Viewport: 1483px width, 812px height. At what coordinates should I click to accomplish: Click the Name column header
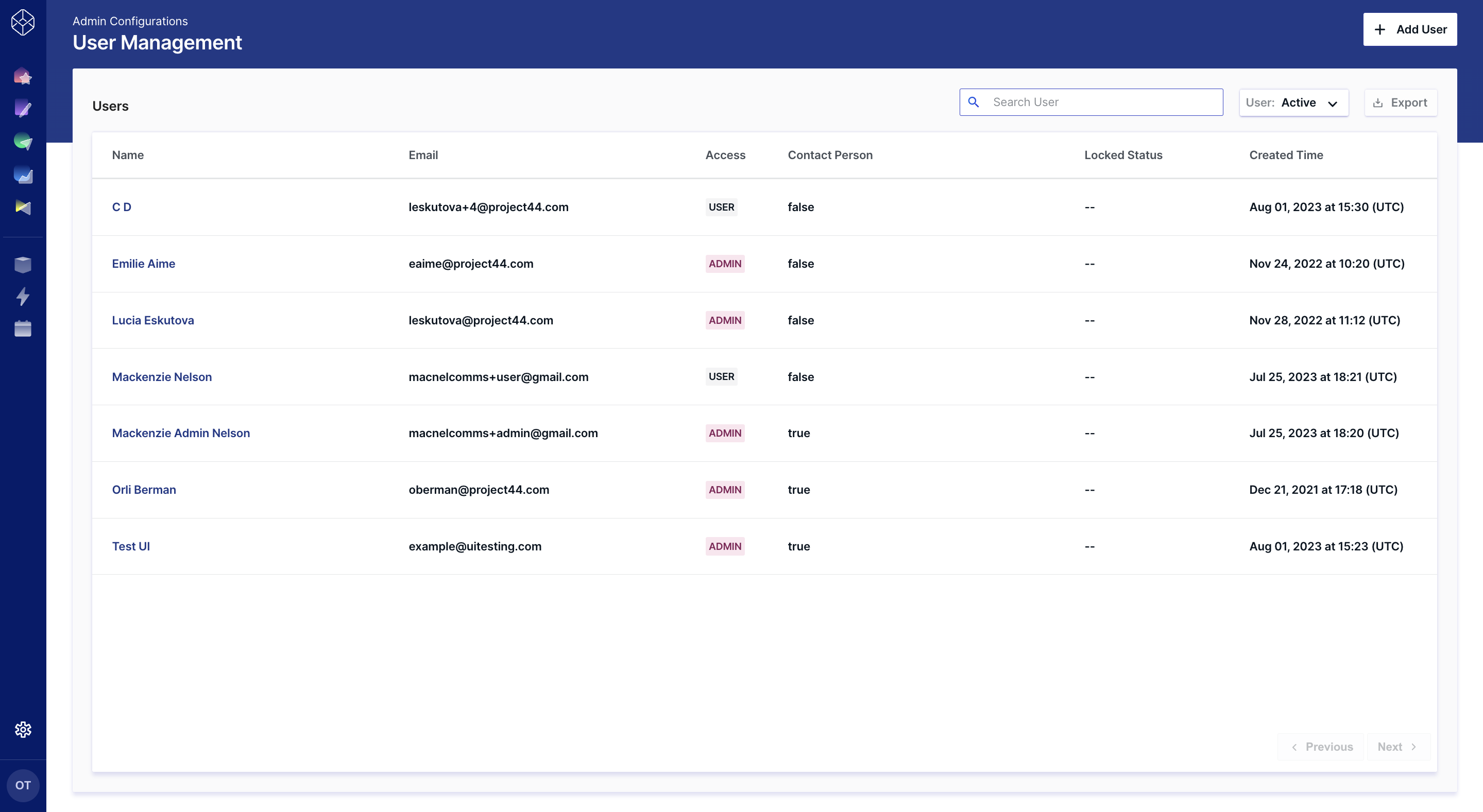tap(128, 155)
